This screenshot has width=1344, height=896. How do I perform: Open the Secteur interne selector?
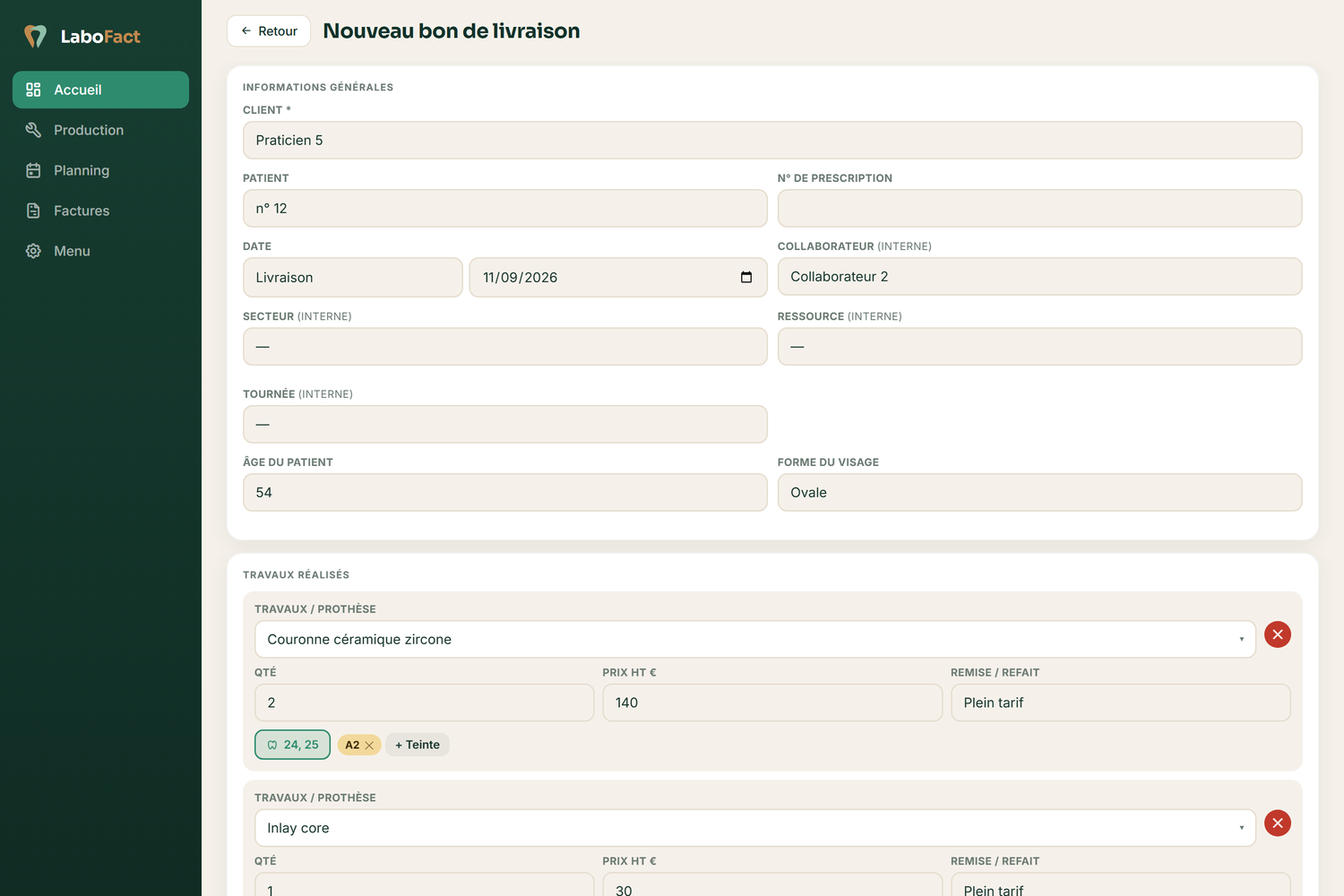[505, 347]
